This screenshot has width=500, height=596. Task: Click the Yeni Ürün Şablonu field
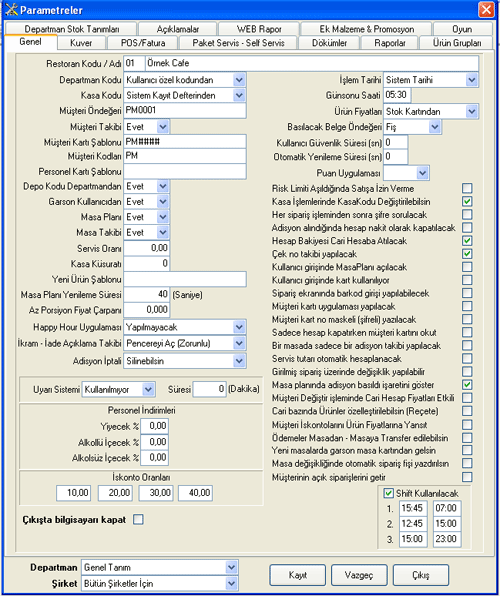pyautogui.click(x=185, y=279)
